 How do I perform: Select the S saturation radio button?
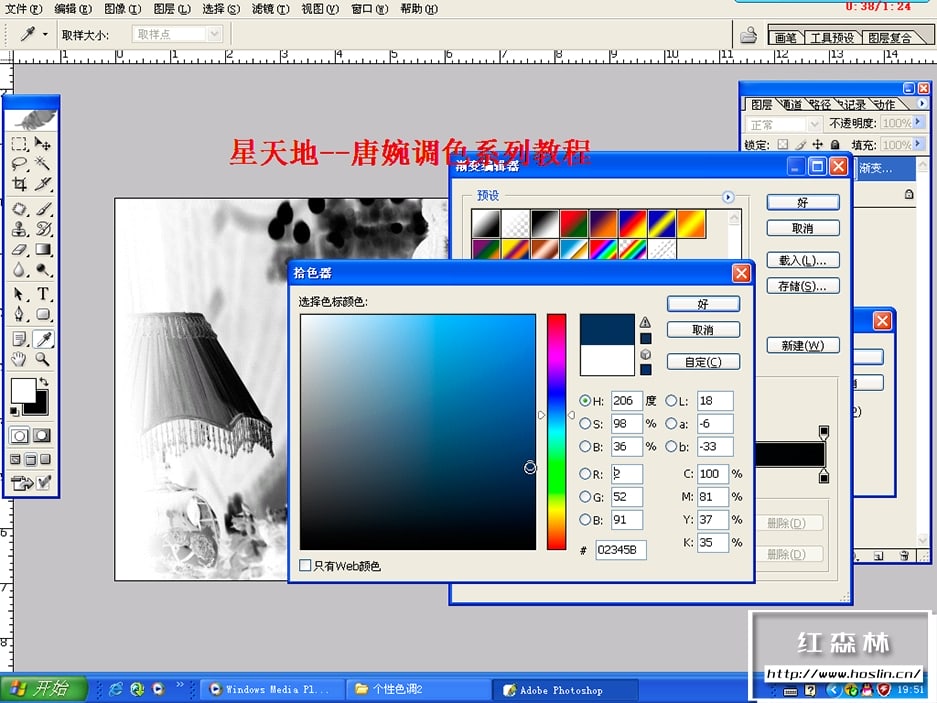click(585, 424)
